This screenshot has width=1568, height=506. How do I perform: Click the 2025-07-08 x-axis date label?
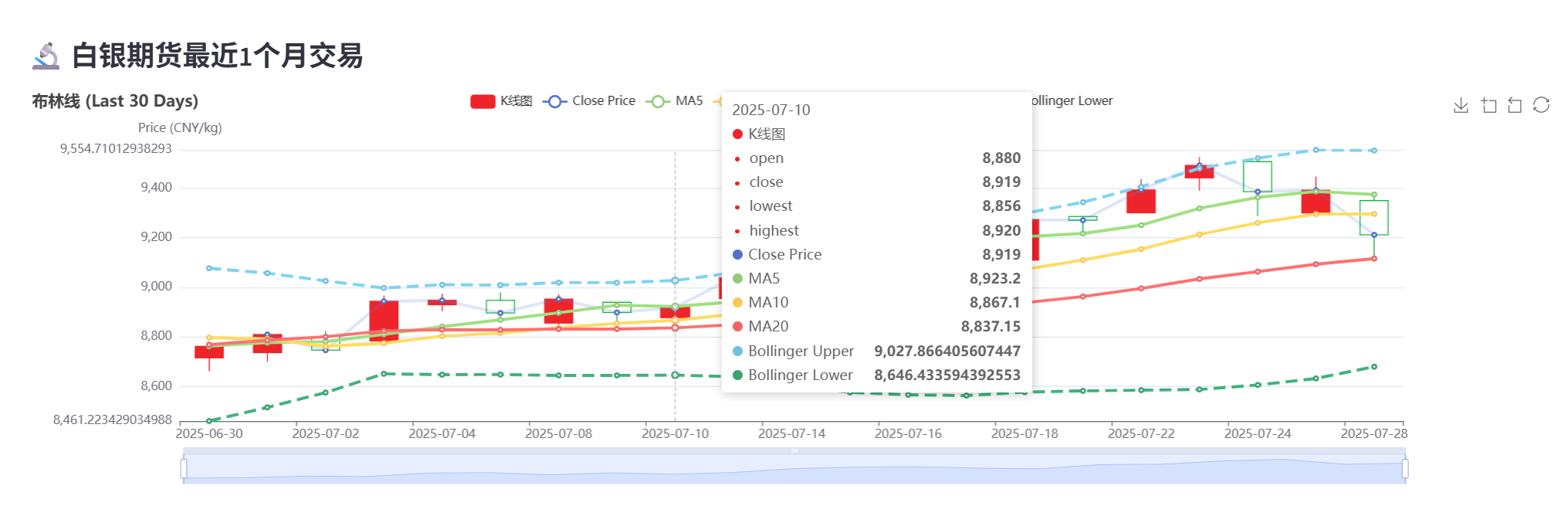pyautogui.click(x=559, y=434)
